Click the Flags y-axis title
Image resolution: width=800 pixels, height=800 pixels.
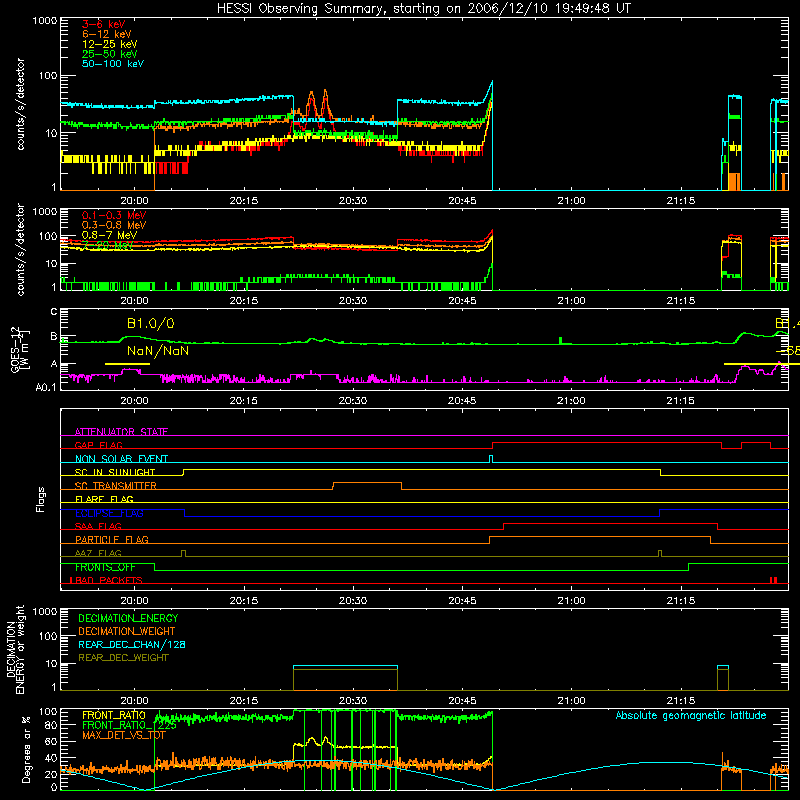pyautogui.click(x=41, y=499)
